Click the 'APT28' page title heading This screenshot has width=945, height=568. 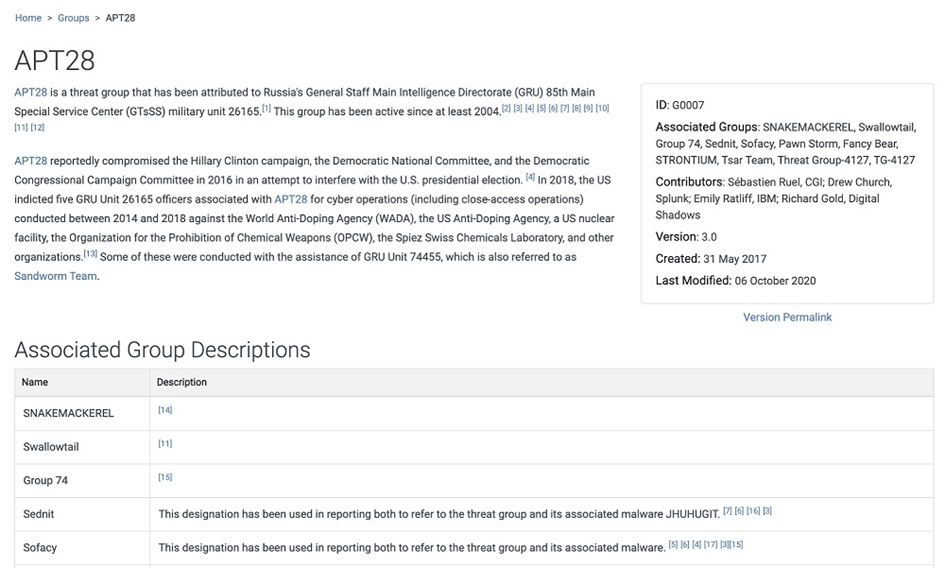click(55, 60)
